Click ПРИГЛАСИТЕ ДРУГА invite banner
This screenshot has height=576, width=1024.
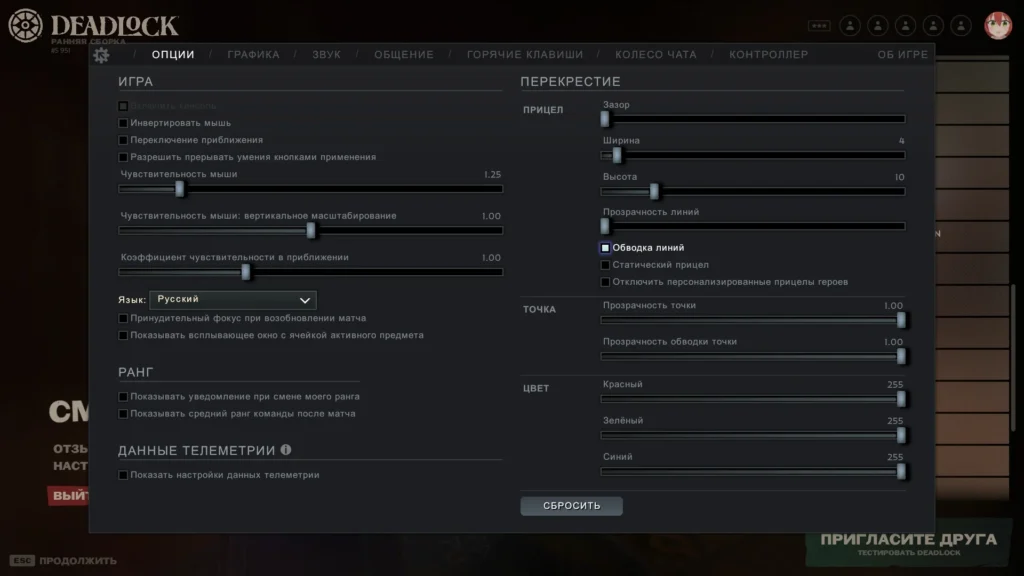(x=908, y=543)
